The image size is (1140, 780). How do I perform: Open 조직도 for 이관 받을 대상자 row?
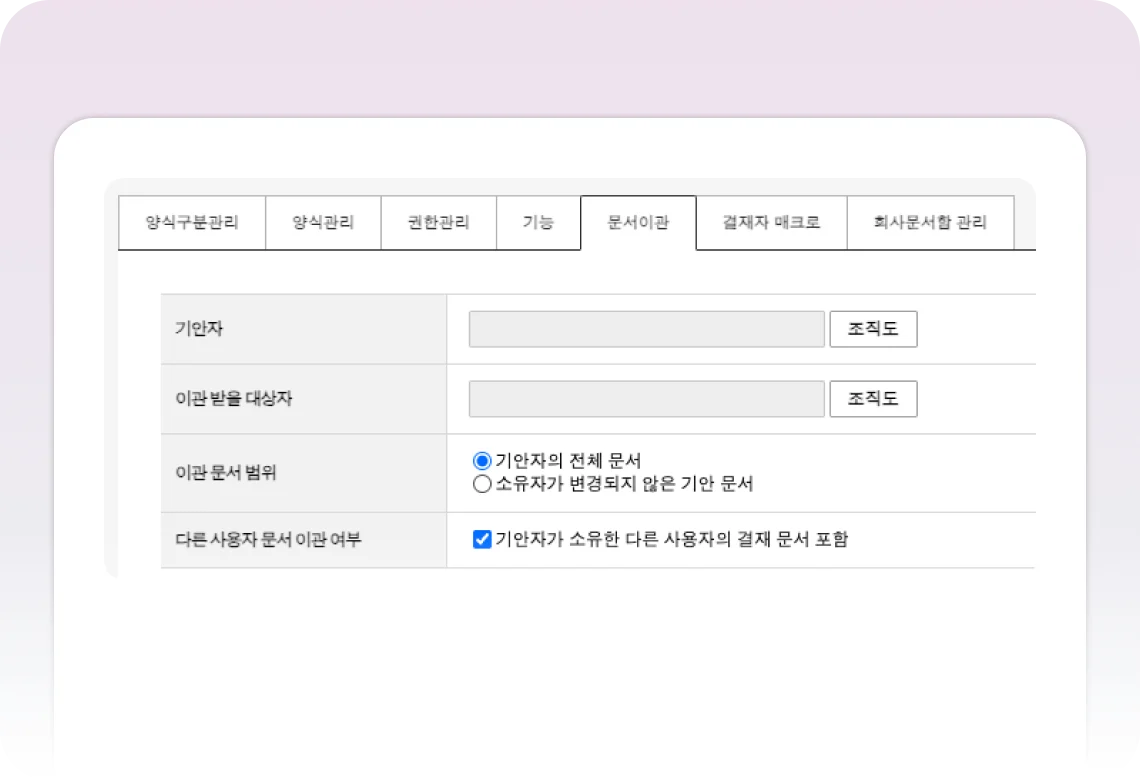[873, 399]
